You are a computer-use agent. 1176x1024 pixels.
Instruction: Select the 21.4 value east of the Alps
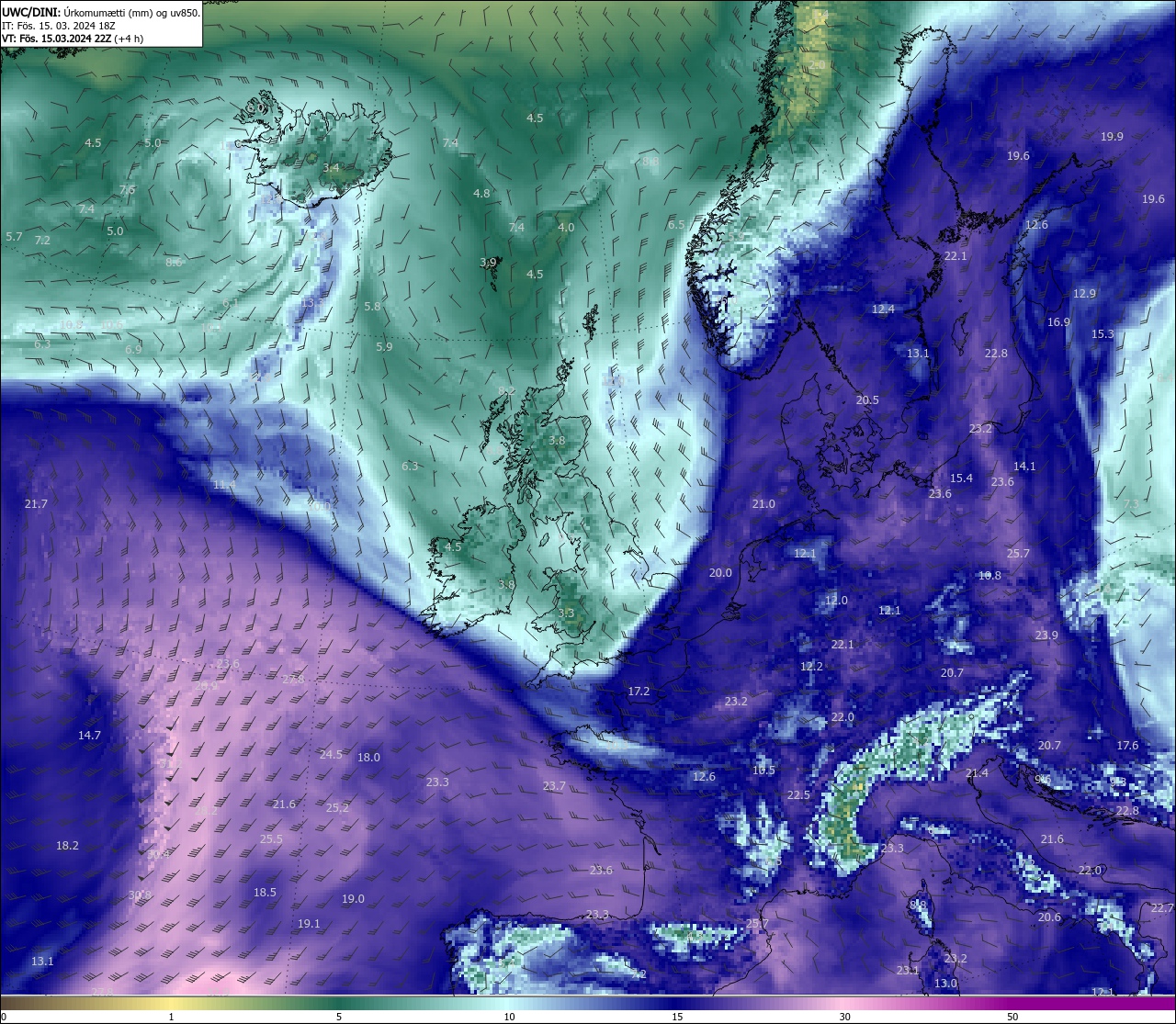coord(977,774)
